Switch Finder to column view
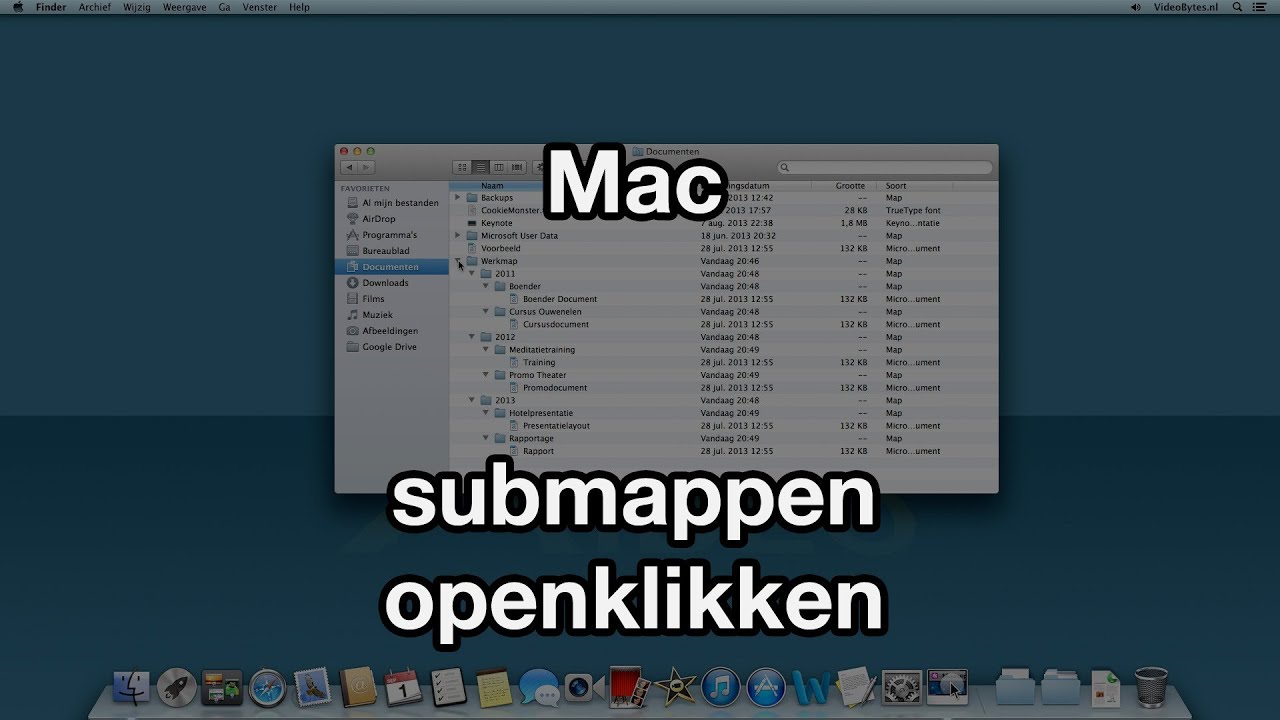The width and height of the screenshot is (1280, 720). [499, 167]
